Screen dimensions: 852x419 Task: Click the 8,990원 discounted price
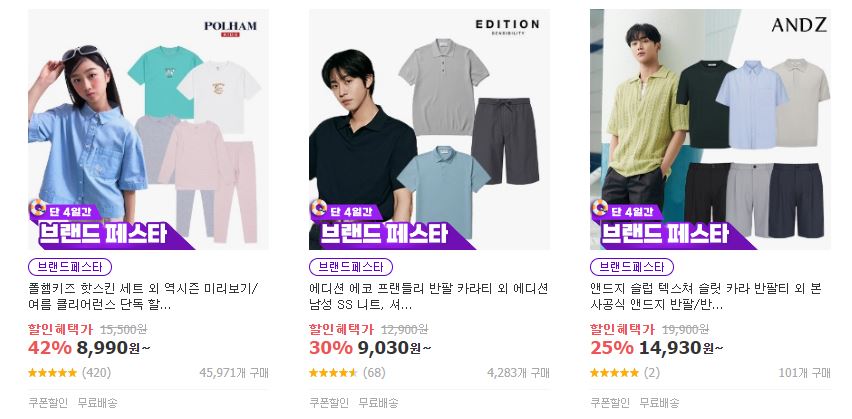114,348
